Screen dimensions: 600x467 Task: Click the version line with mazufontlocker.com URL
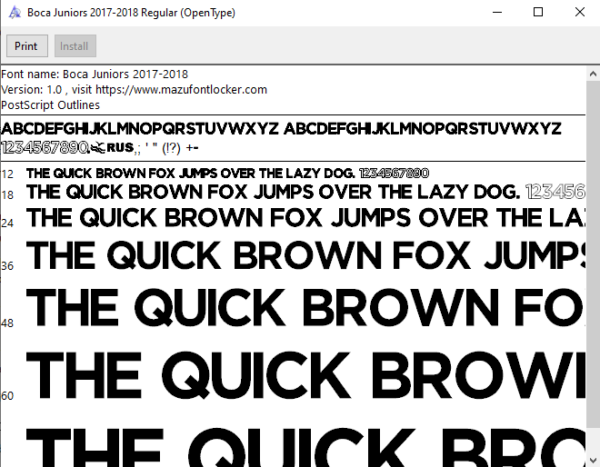(134, 90)
